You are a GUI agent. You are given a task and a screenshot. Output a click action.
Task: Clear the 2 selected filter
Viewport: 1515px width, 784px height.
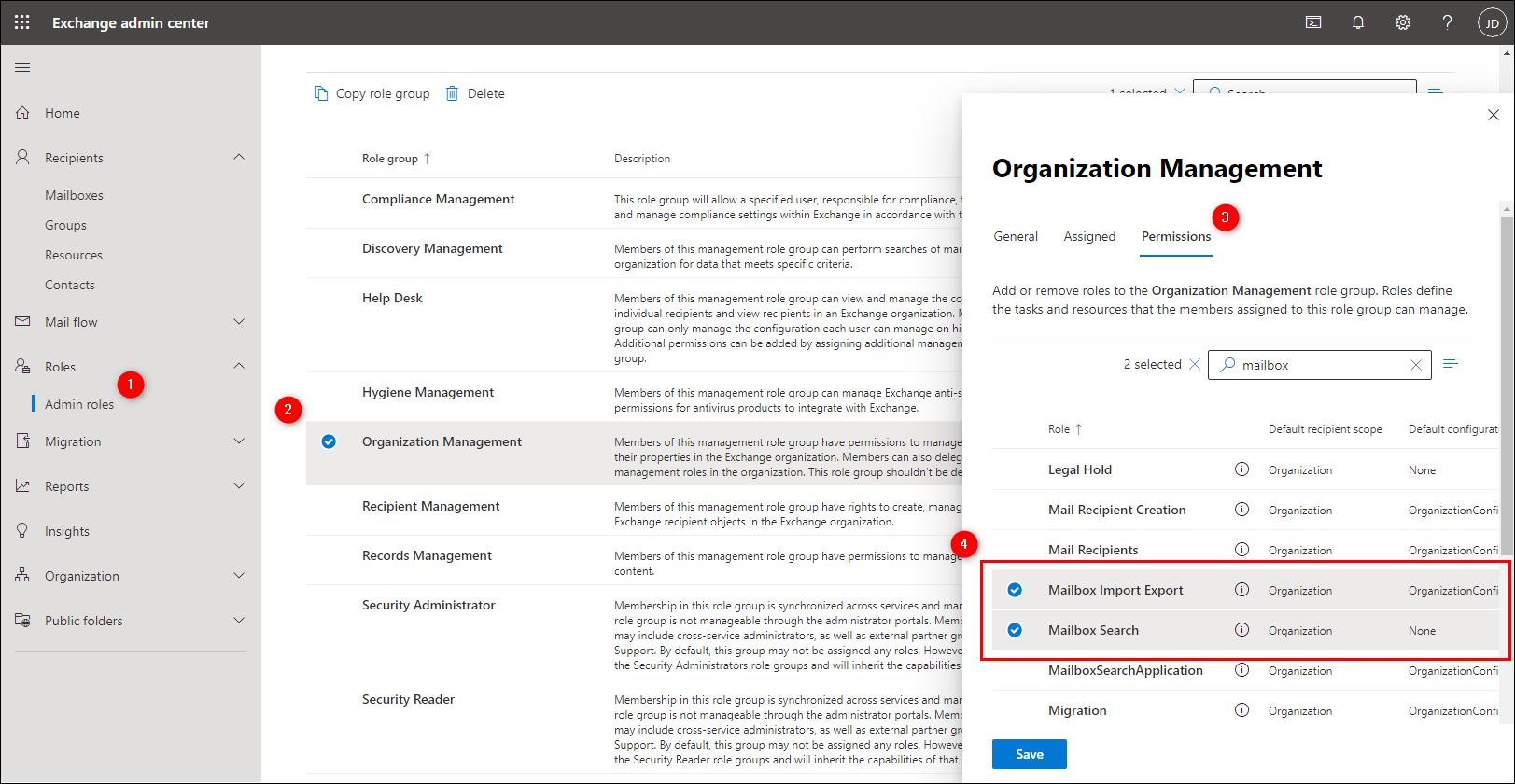click(x=1194, y=364)
